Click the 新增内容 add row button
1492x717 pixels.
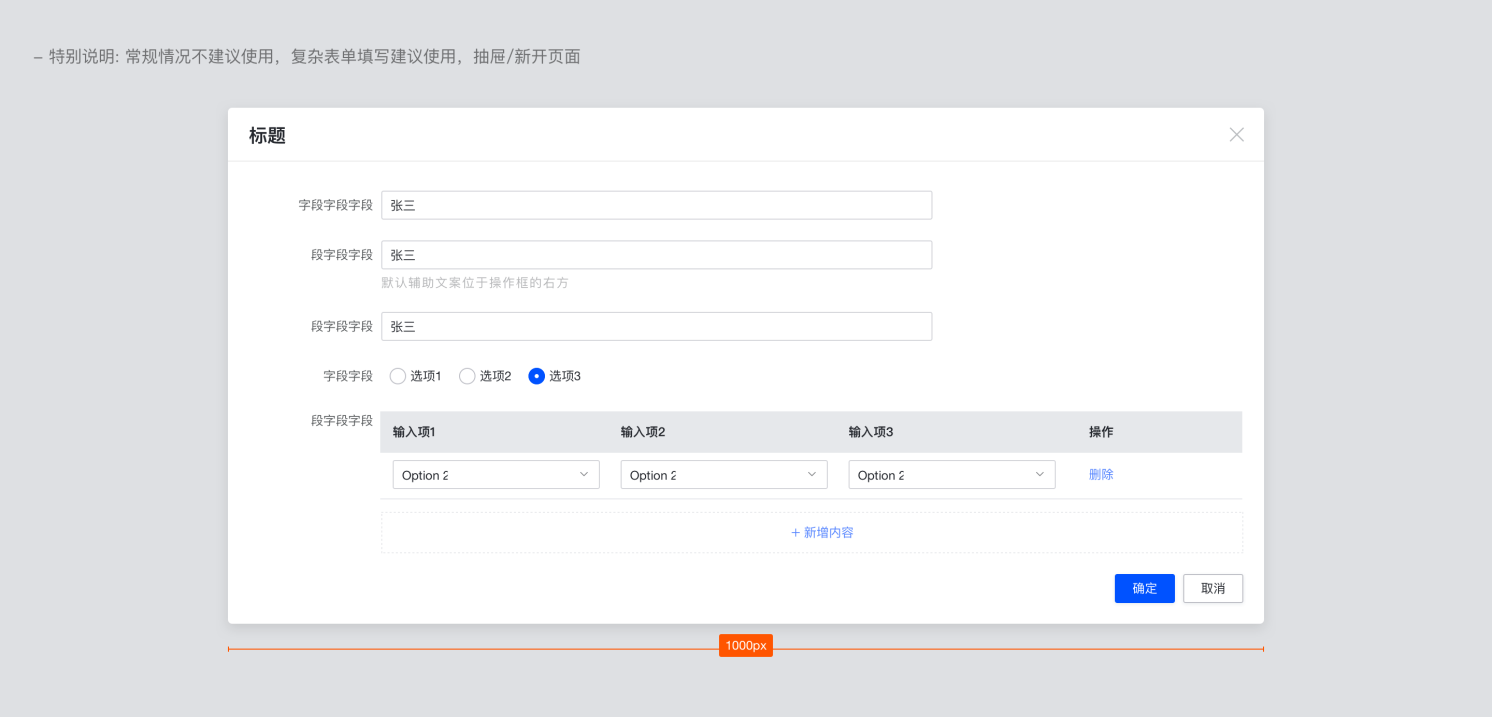coord(812,533)
